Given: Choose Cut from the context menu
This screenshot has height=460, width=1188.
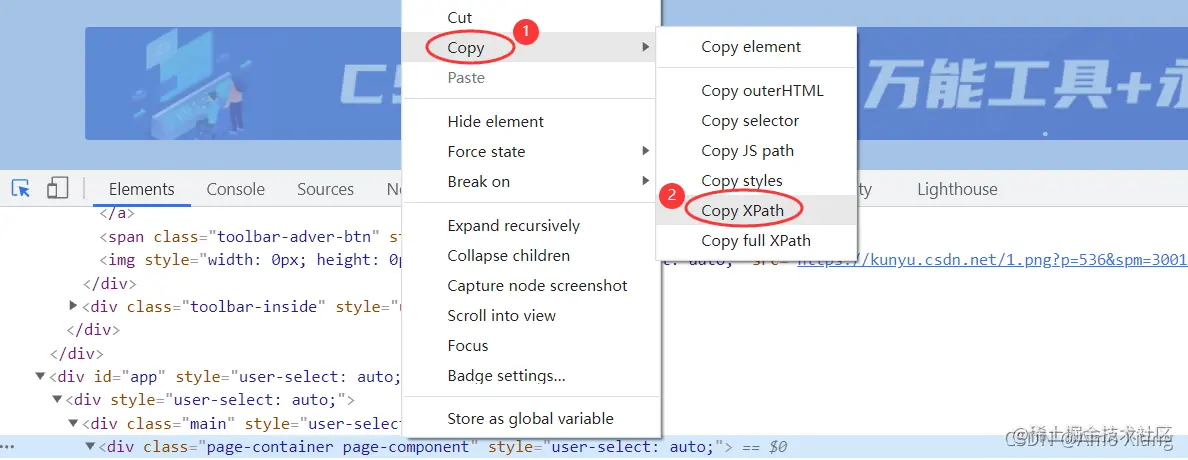Looking at the screenshot, I should tap(459, 17).
